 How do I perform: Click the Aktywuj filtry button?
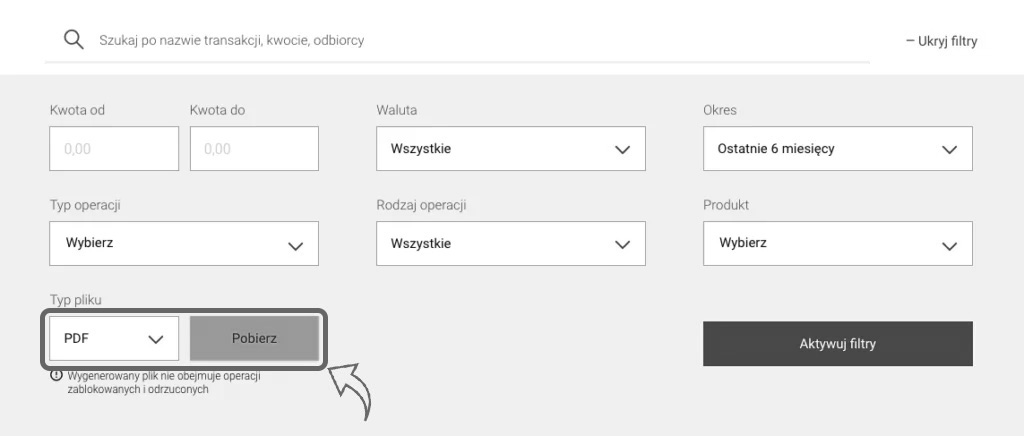coord(837,344)
